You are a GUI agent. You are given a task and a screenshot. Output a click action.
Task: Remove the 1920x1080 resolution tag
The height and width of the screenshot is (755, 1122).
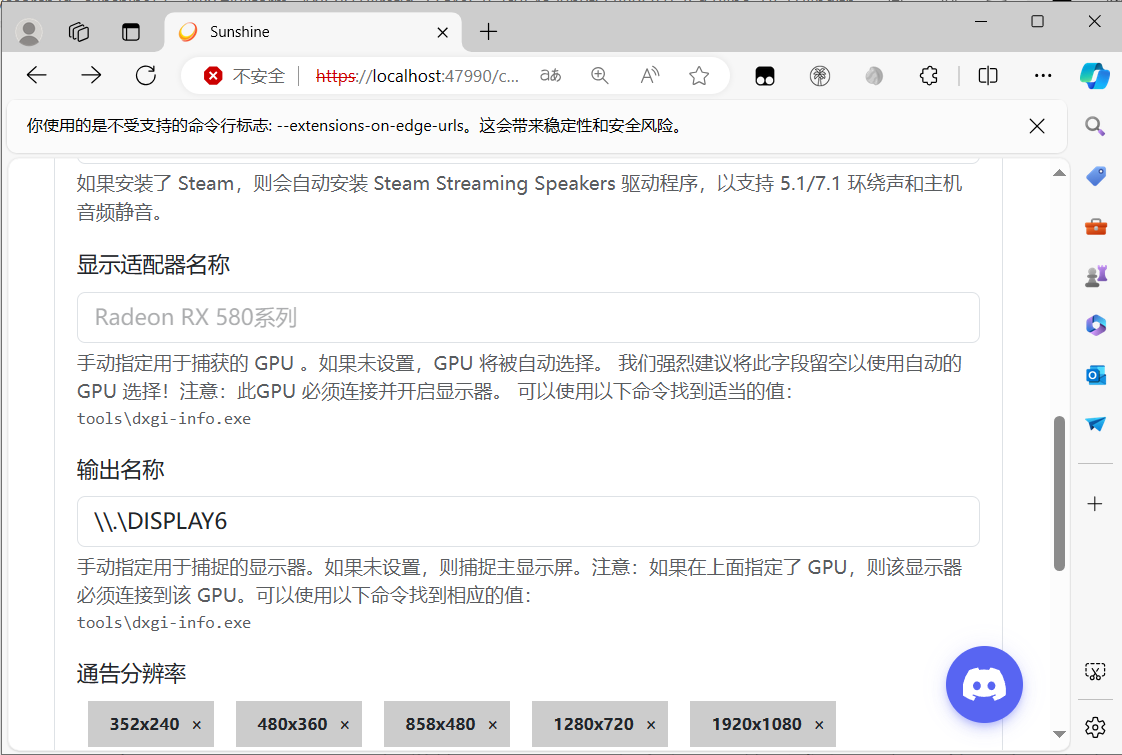pos(819,725)
